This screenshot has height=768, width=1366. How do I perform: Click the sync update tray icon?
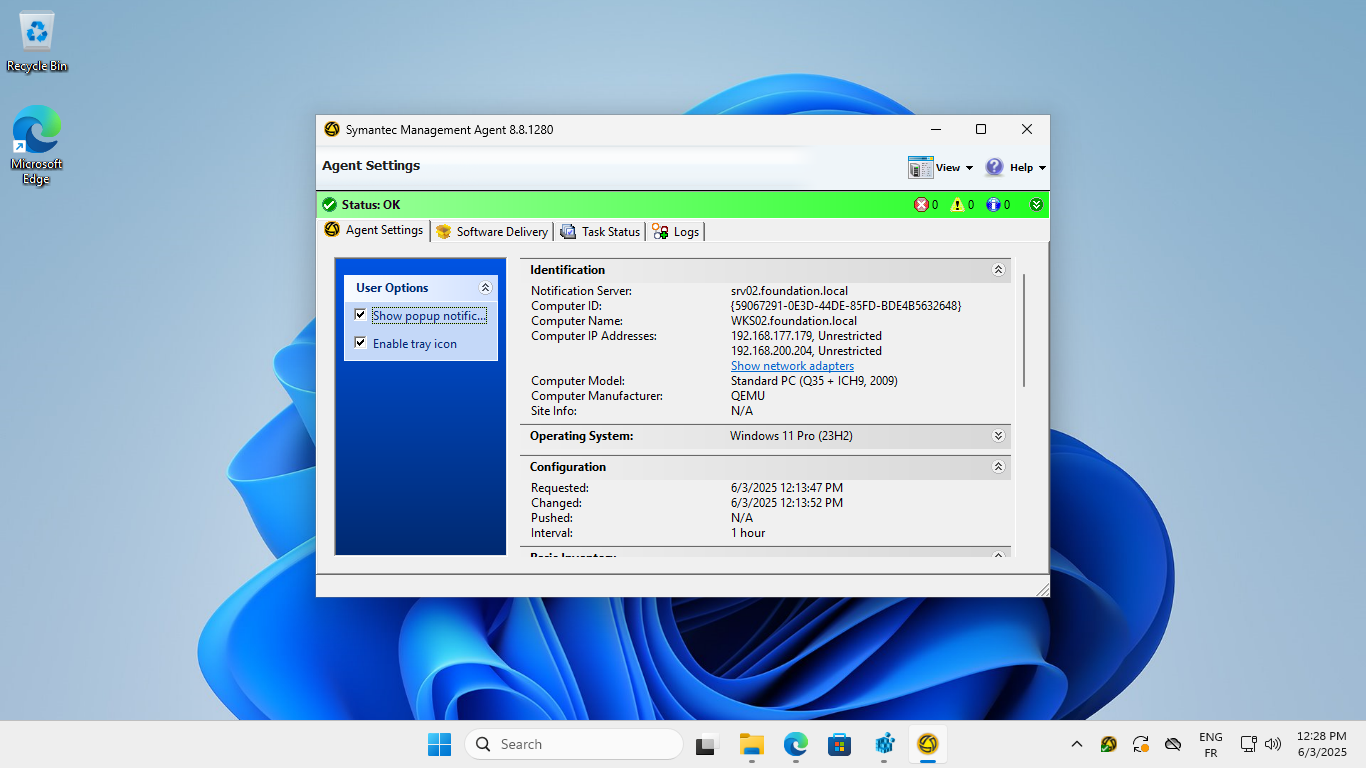[x=1141, y=744]
